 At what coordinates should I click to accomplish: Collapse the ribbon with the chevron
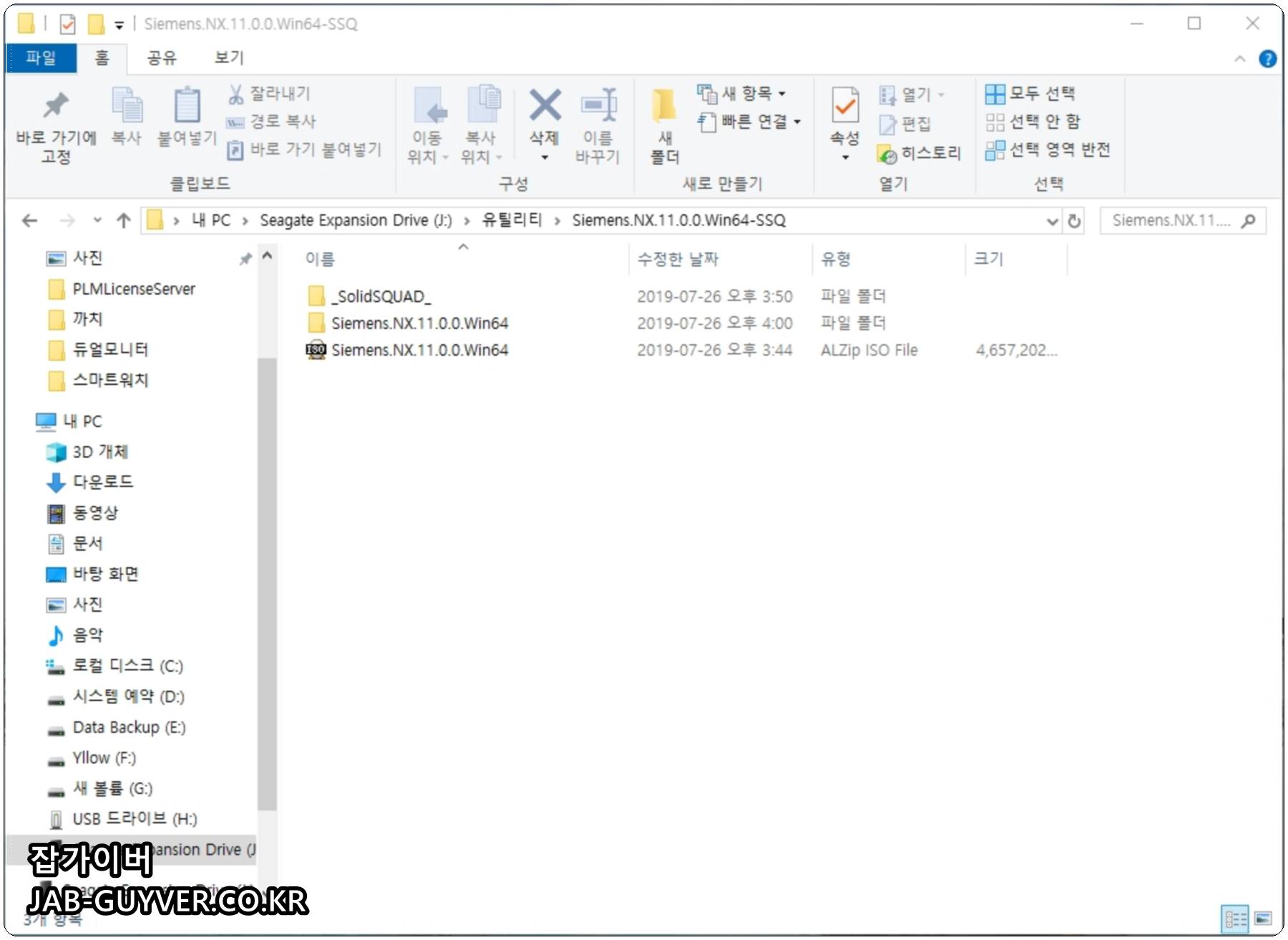[x=1240, y=59]
